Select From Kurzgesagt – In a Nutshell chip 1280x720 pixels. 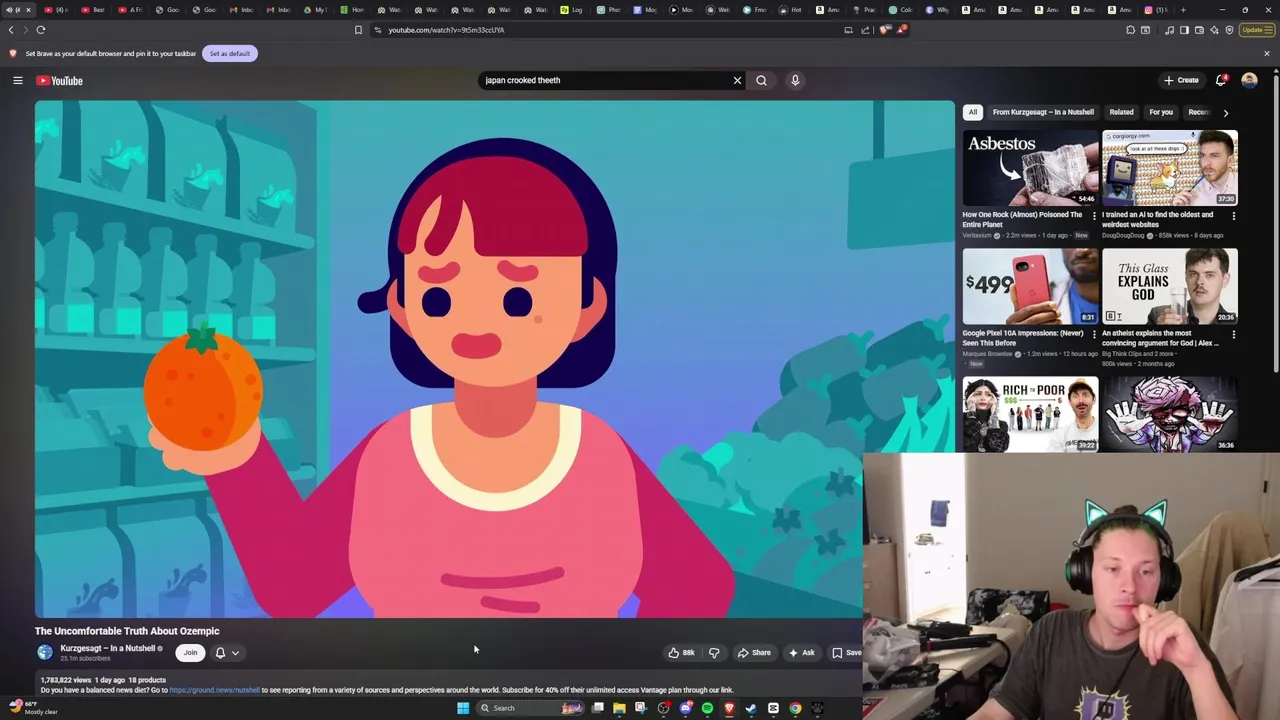[1043, 112]
